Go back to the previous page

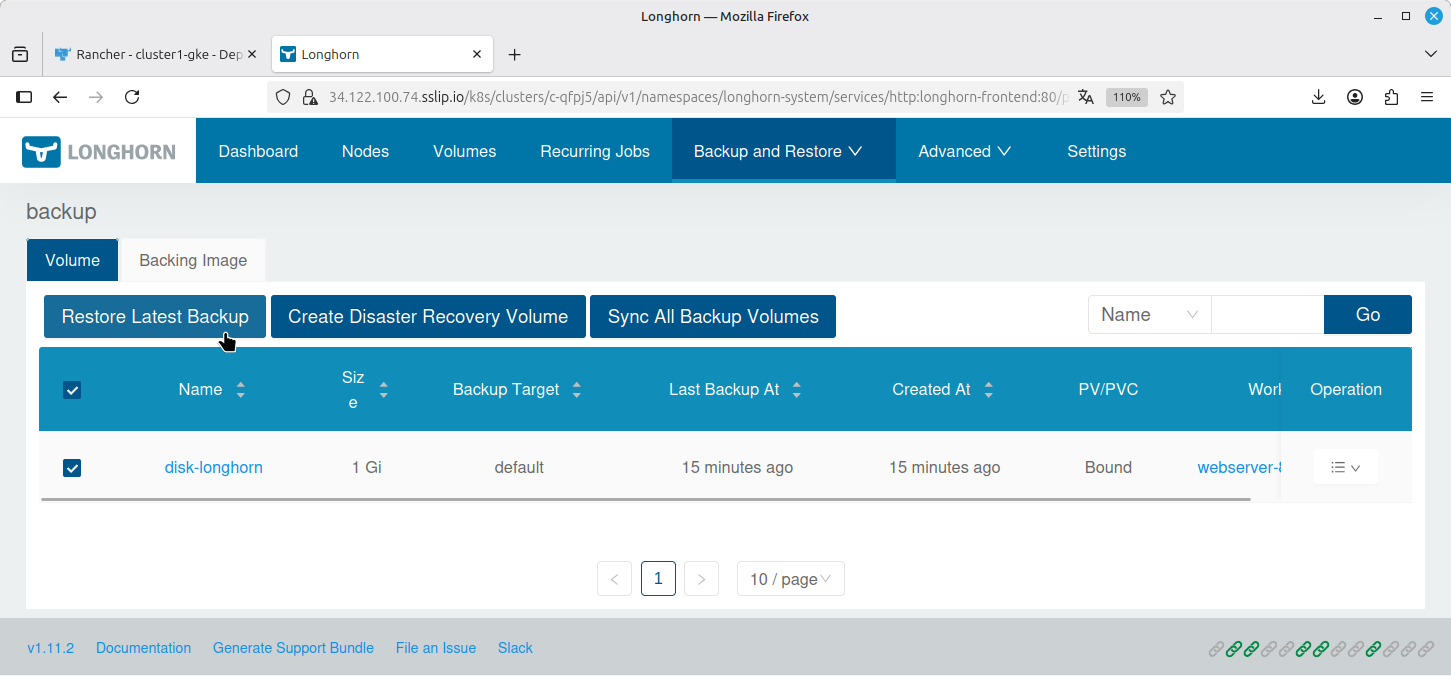(x=60, y=97)
